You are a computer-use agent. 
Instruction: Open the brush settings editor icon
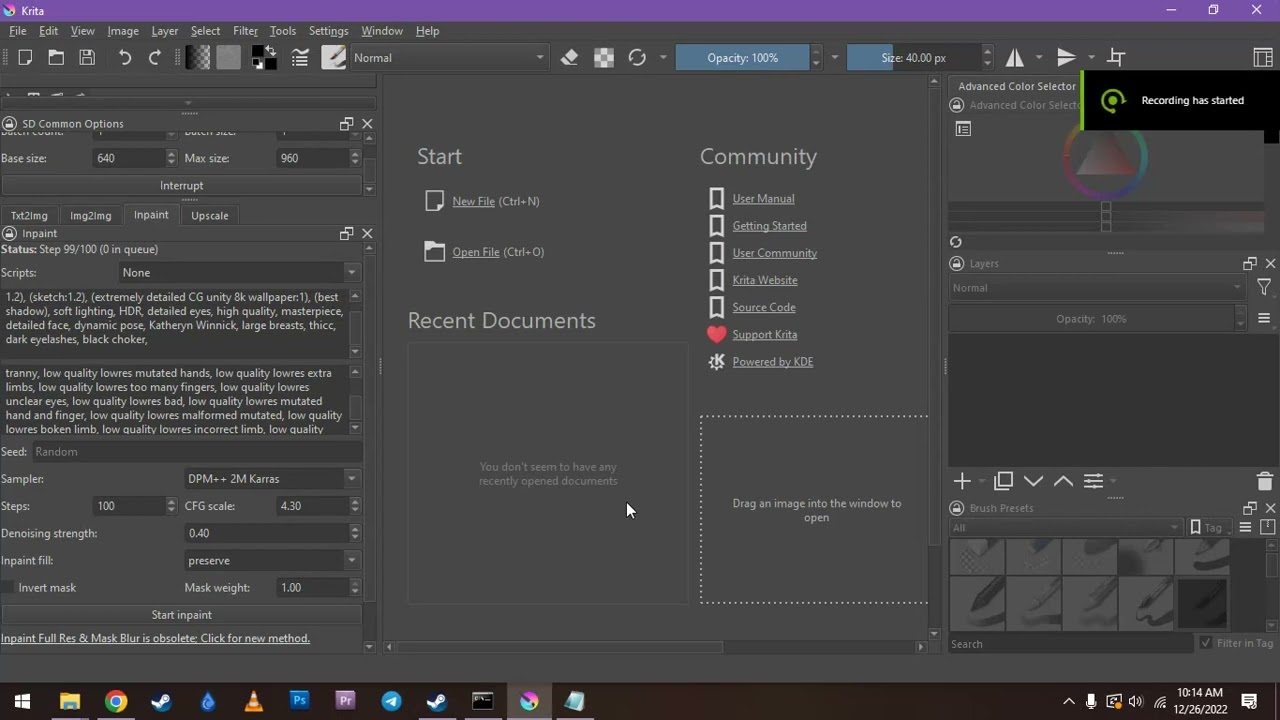point(300,58)
